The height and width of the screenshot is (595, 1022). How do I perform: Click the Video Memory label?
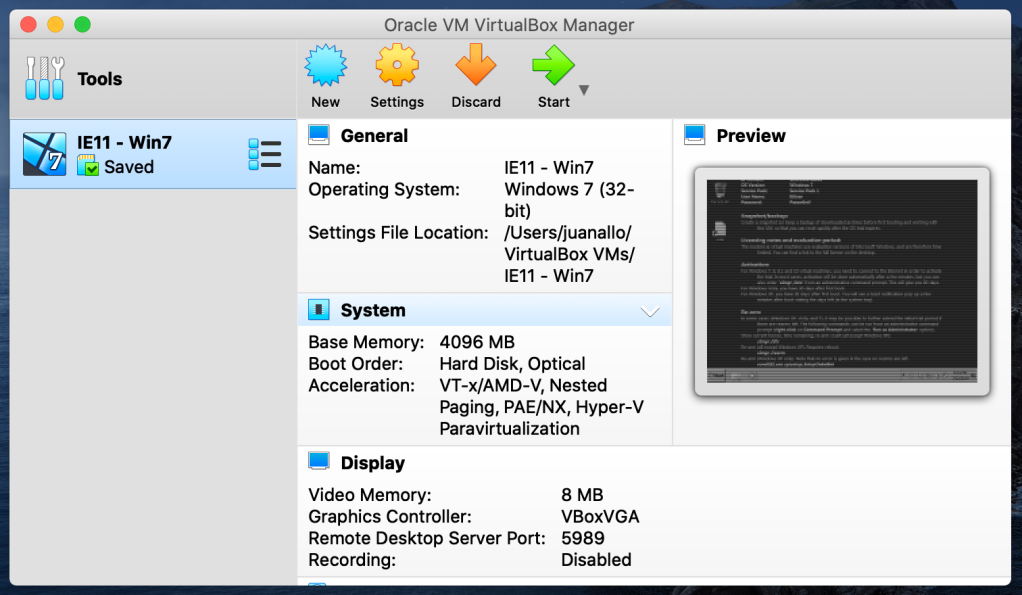[370, 495]
